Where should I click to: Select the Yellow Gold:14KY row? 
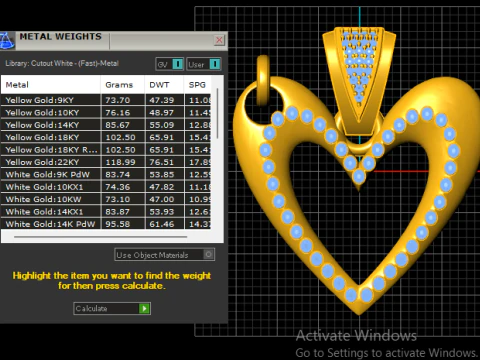click(x=106, y=125)
